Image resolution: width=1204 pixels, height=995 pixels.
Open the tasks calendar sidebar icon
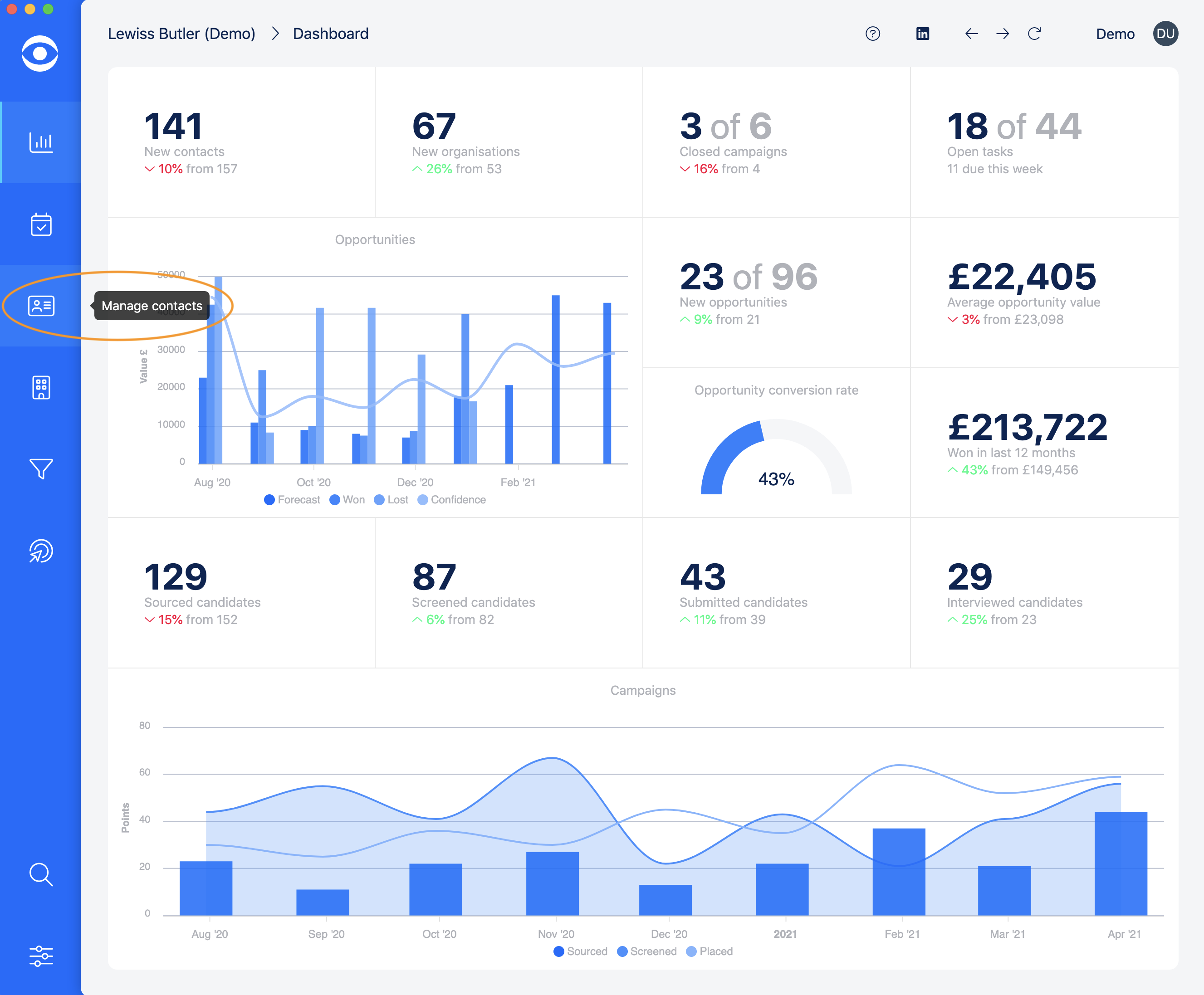point(41,224)
